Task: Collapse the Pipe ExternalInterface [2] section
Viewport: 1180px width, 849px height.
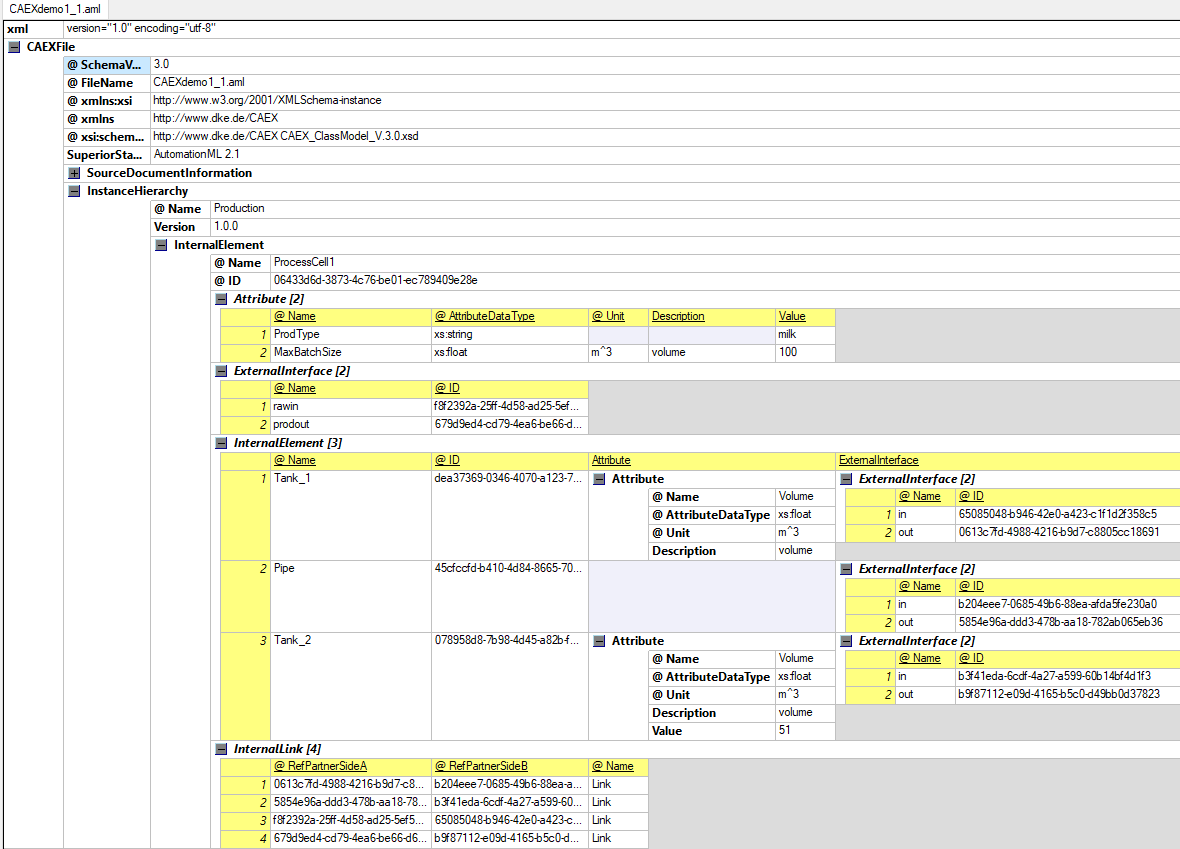Action: point(846,569)
